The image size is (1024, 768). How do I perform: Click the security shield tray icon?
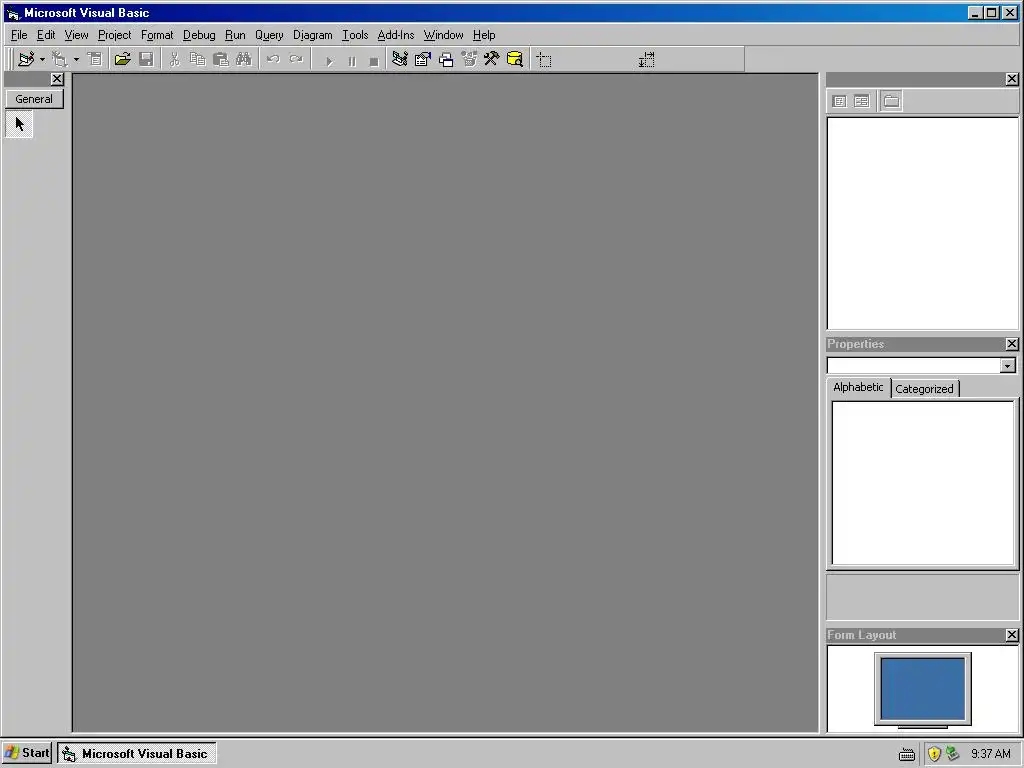pos(934,754)
